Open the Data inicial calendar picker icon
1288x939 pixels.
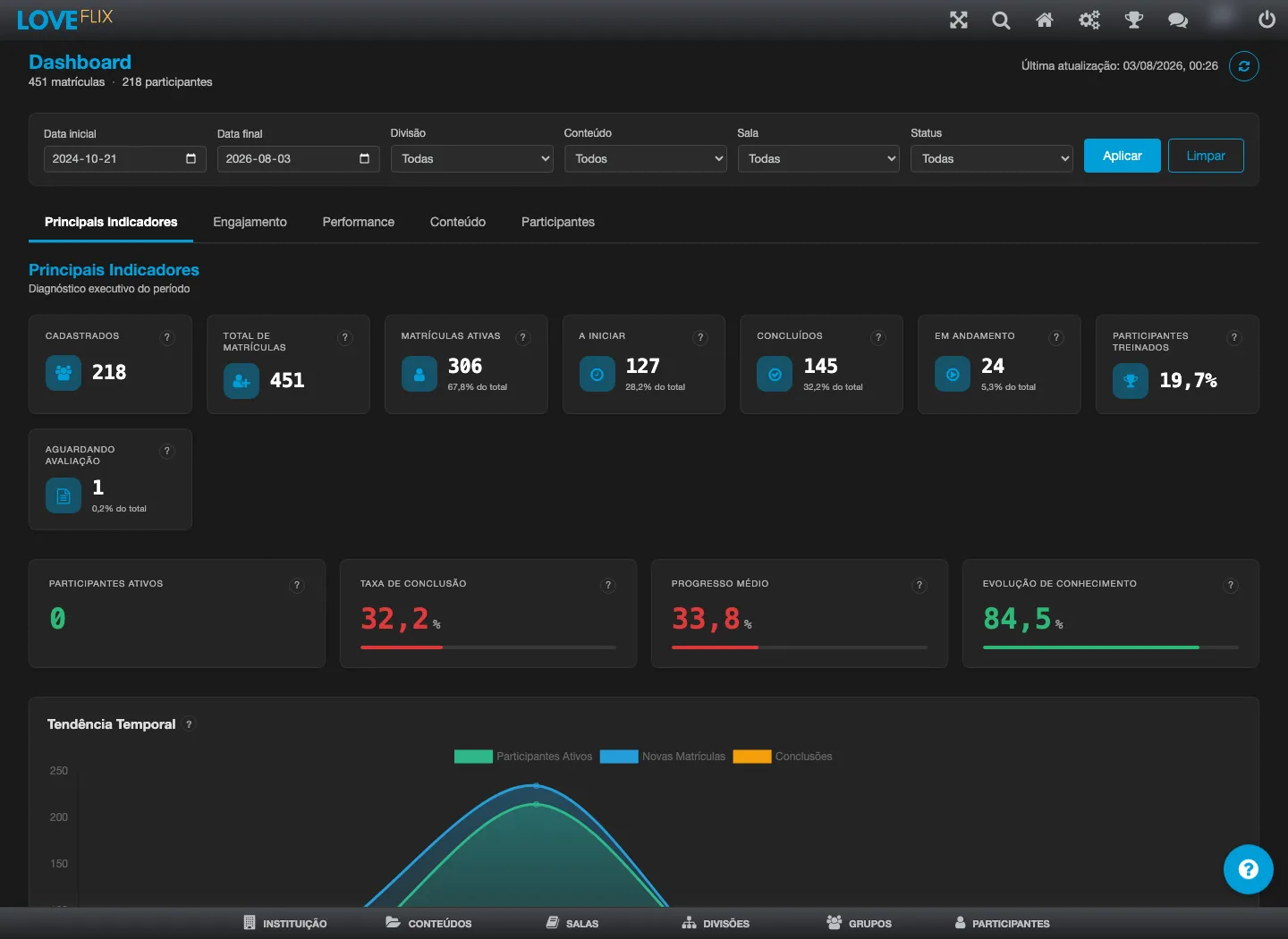[191, 159]
